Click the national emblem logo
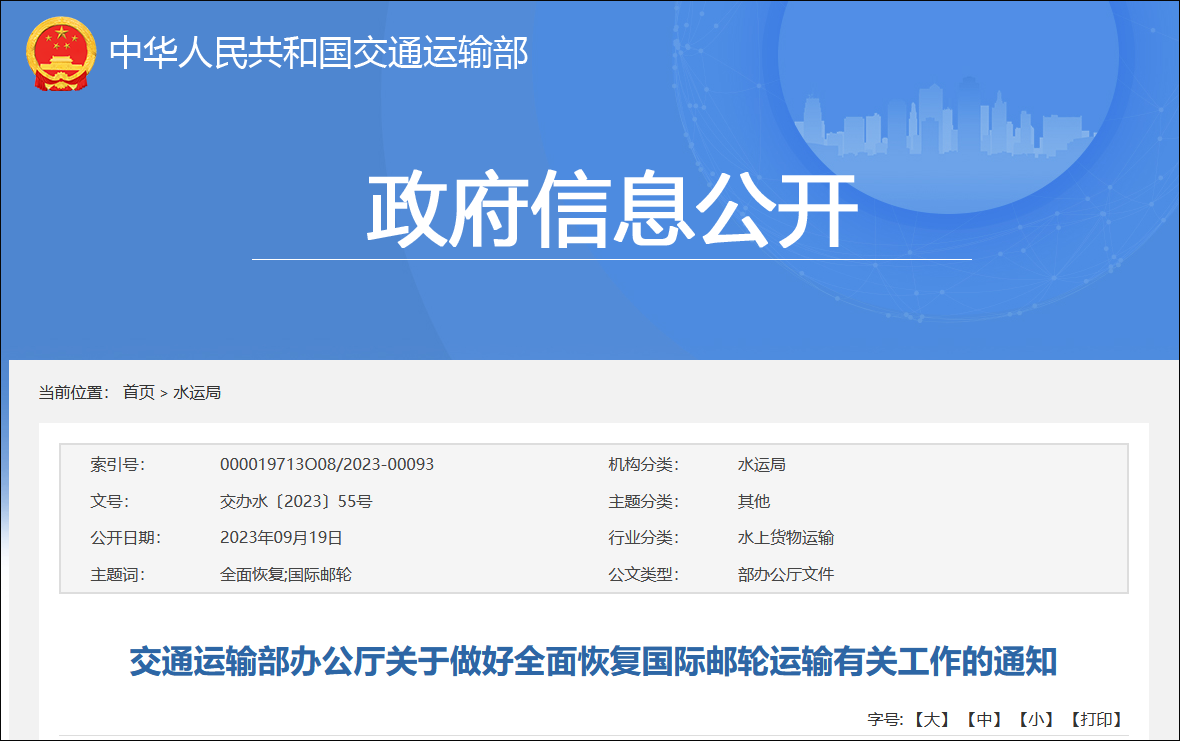The height and width of the screenshot is (741, 1180). pos(61,54)
